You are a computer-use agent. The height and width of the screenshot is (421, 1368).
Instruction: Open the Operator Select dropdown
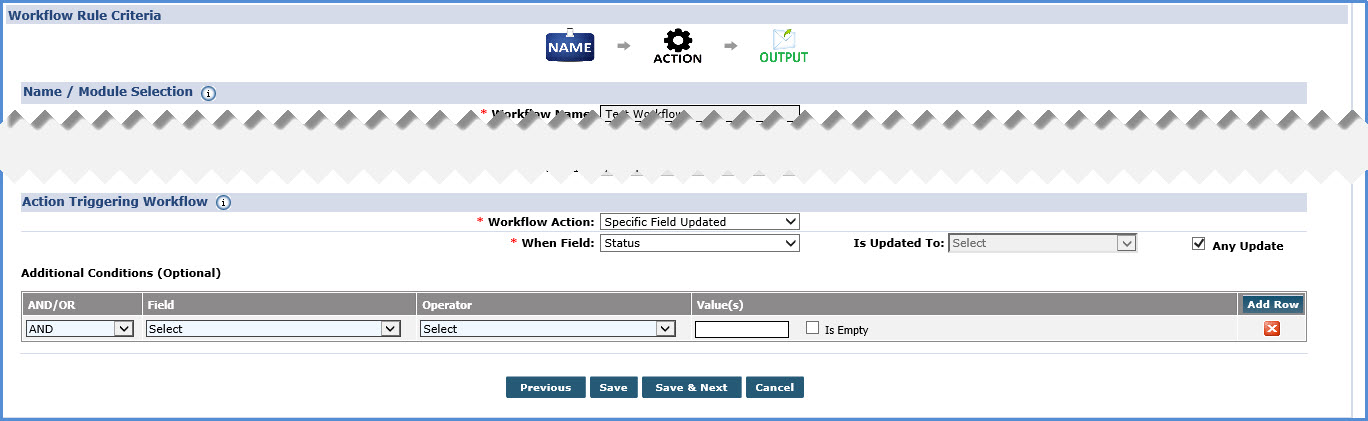point(548,328)
